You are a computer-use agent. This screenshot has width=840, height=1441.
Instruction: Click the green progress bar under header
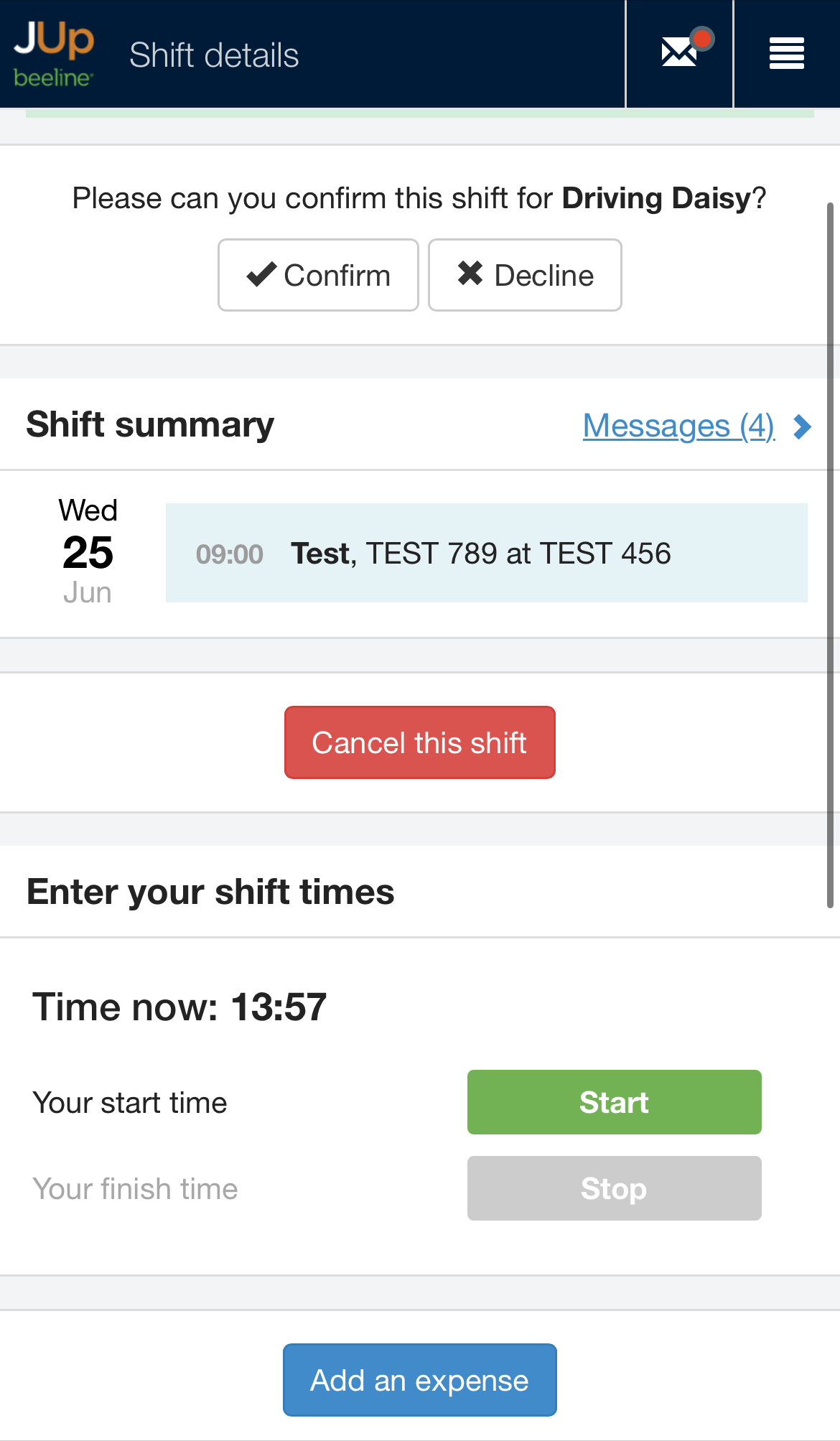[x=419, y=113]
